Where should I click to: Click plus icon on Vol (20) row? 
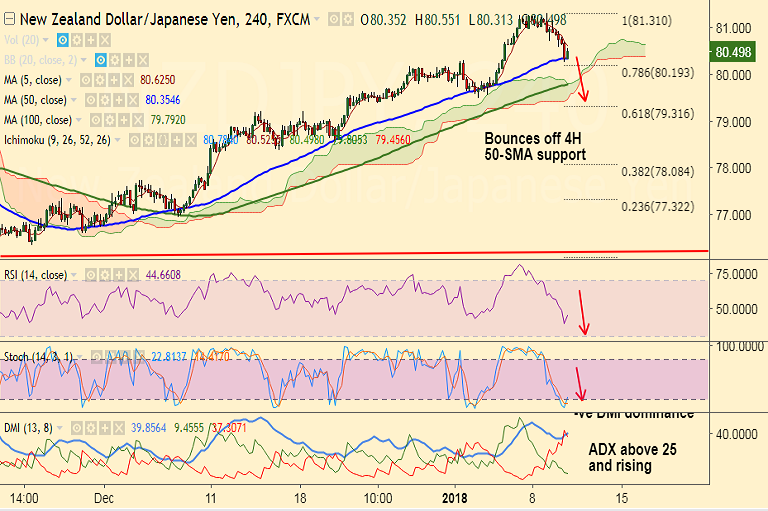[x=91, y=40]
